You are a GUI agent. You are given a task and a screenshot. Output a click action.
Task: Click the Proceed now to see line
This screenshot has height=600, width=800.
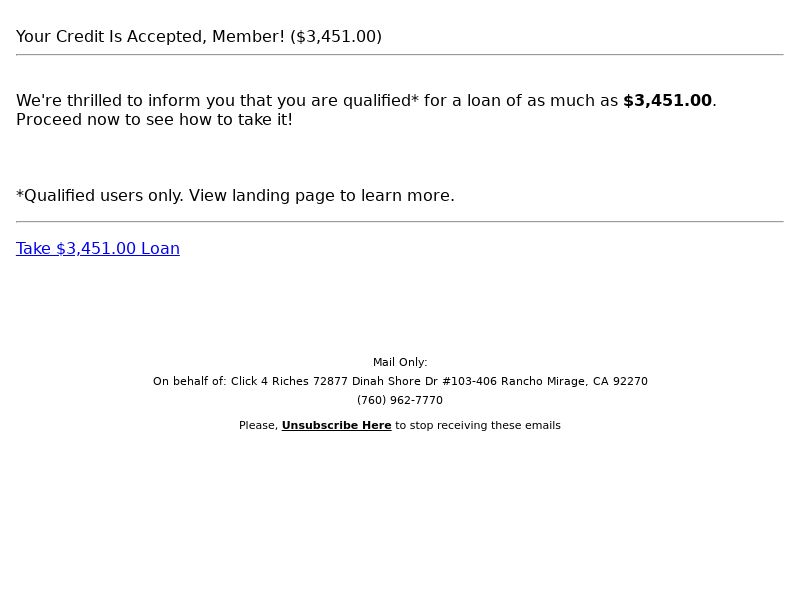[154, 120]
